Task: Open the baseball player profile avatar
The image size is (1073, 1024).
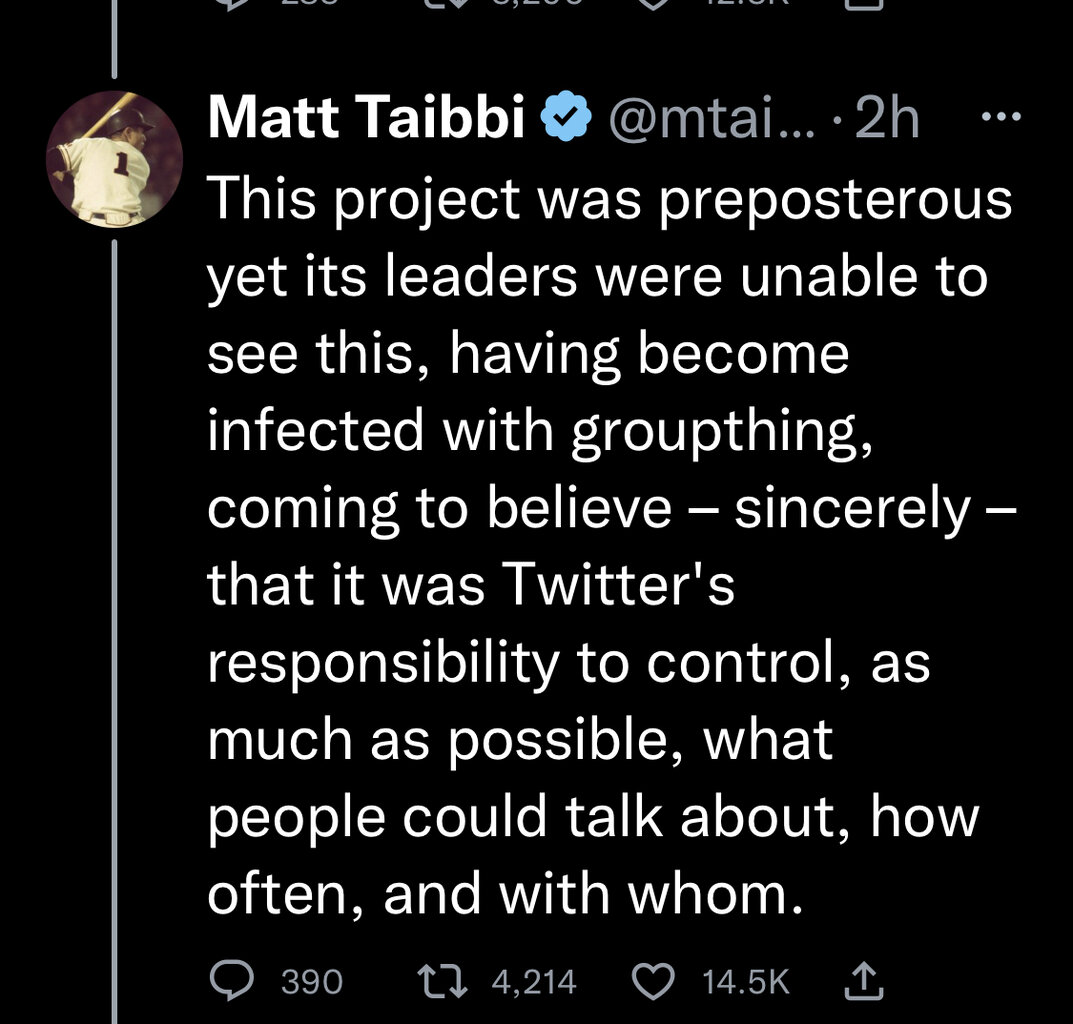Action: pyautogui.click(x=115, y=160)
